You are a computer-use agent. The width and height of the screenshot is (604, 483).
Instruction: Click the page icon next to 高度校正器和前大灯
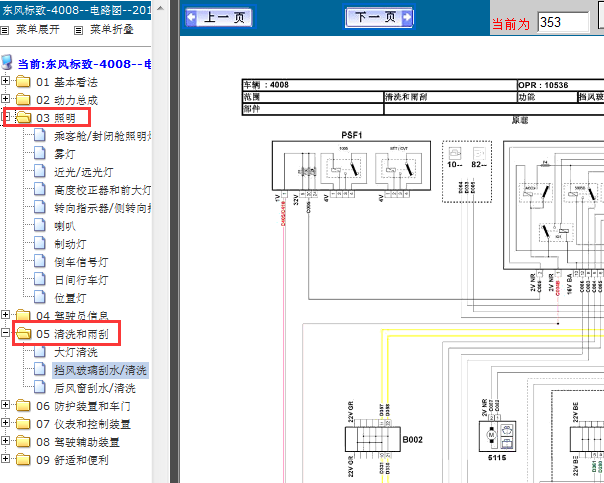coord(40,189)
